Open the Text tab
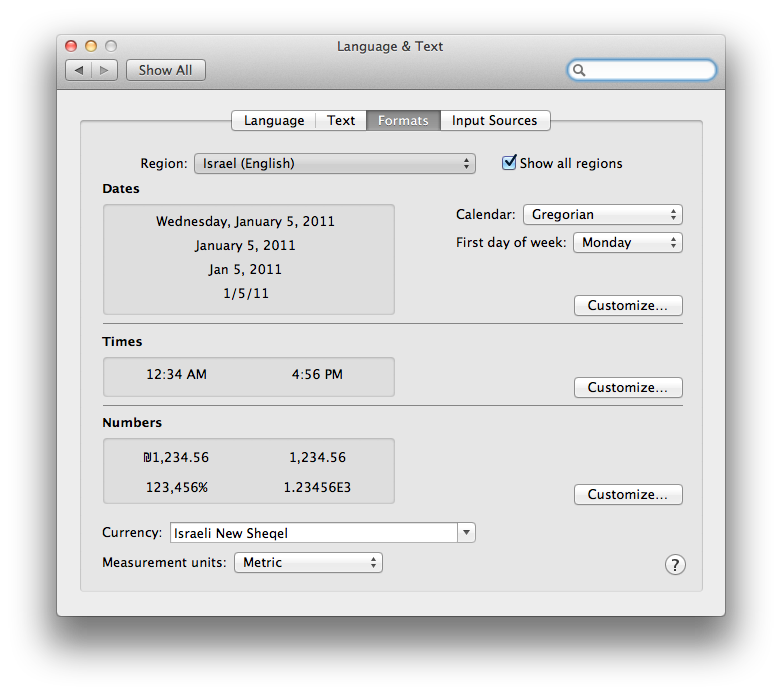Image resolution: width=782 pixels, height=695 pixels. point(341,120)
